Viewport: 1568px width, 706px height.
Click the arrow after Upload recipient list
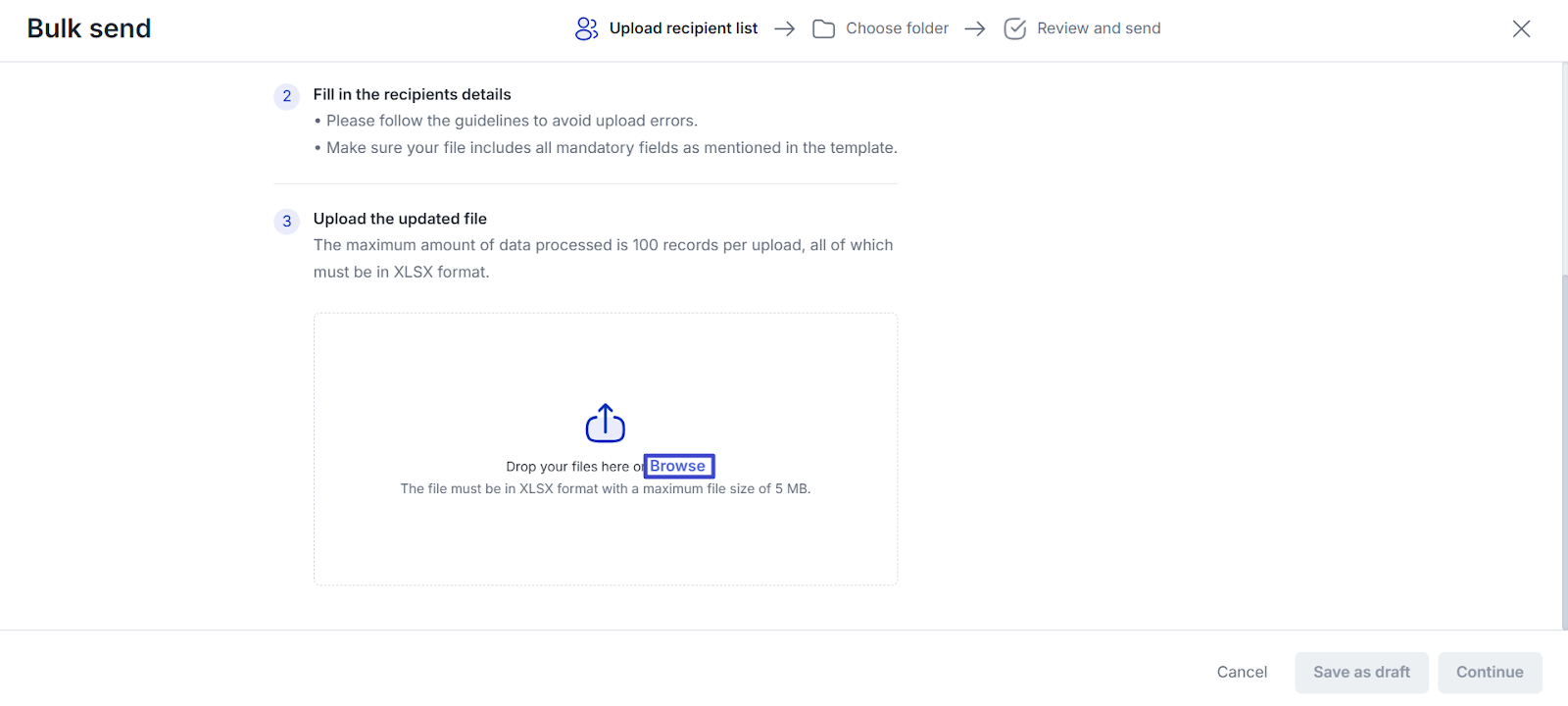click(x=784, y=28)
